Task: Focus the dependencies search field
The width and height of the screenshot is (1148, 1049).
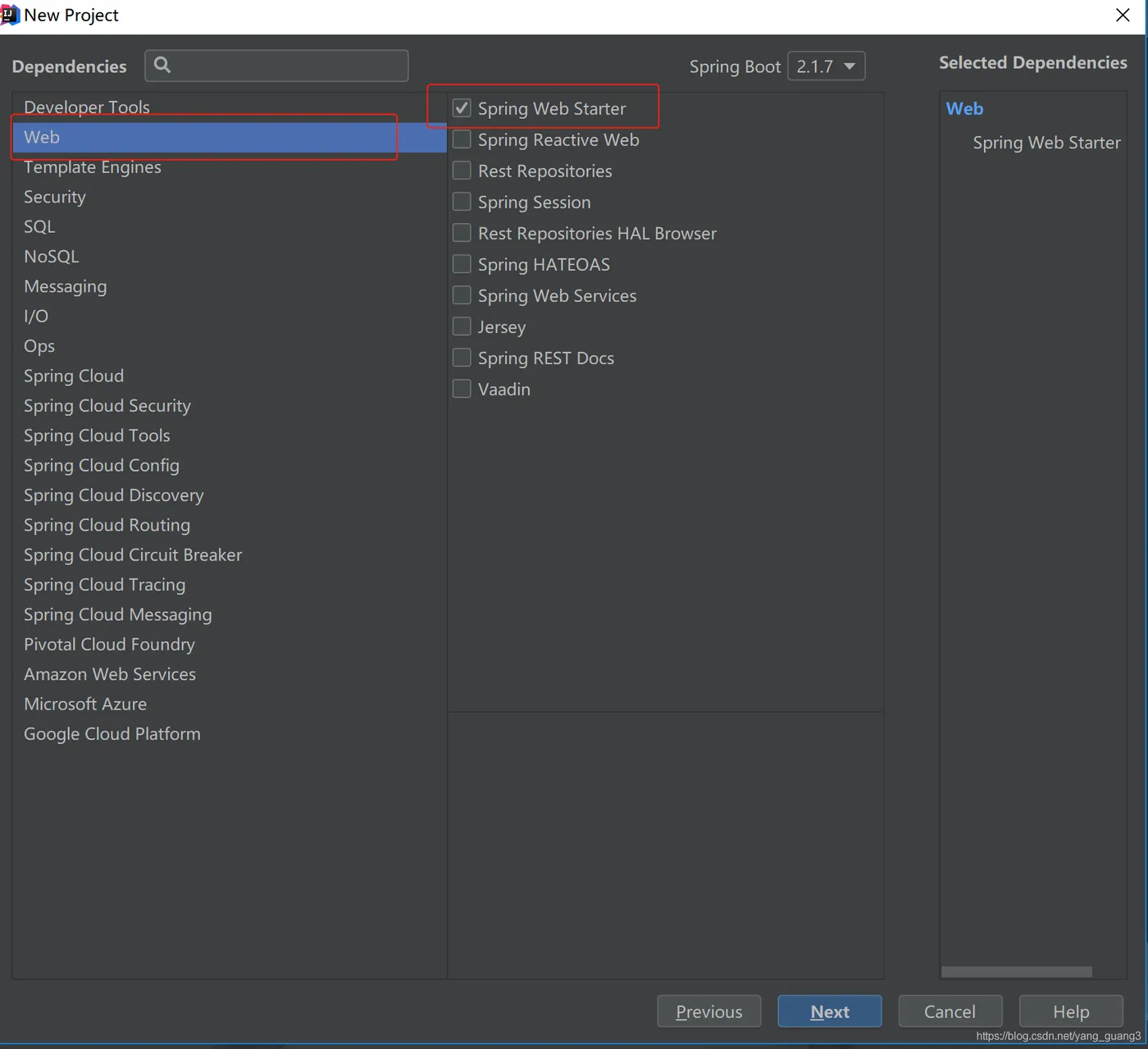Action: 276,66
